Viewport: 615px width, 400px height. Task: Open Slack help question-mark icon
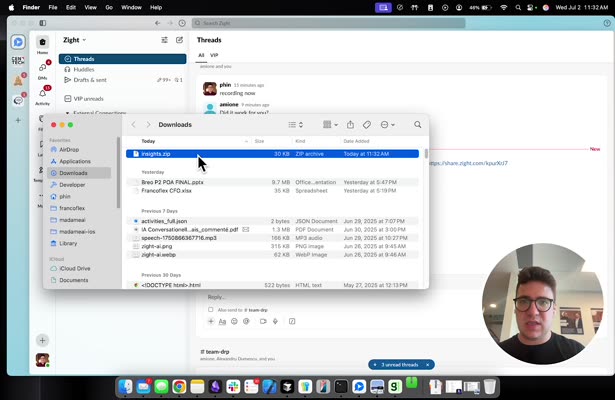(x=607, y=23)
